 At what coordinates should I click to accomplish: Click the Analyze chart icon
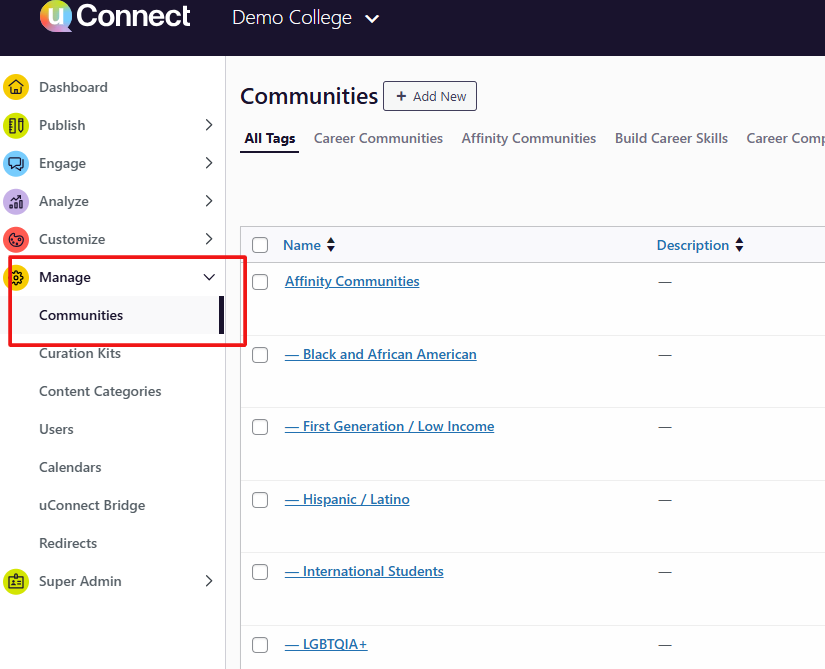pos(16,201)
